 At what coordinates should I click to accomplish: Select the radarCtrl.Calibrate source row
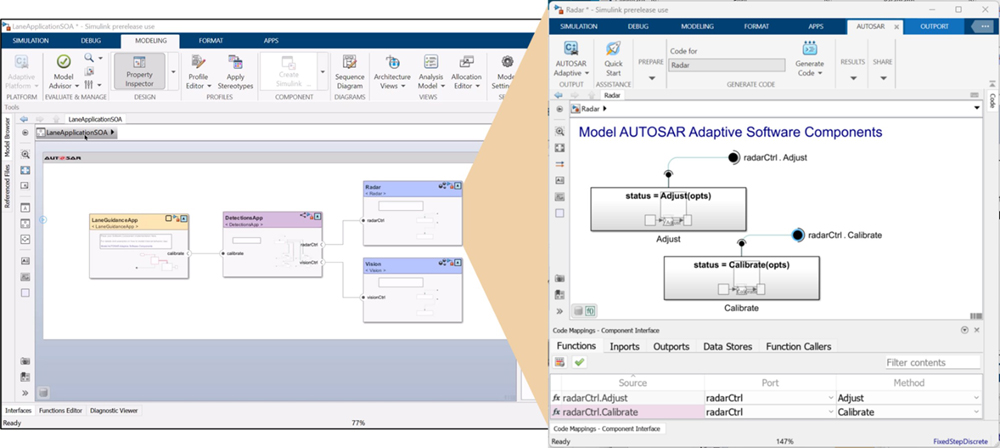[628, 412]
